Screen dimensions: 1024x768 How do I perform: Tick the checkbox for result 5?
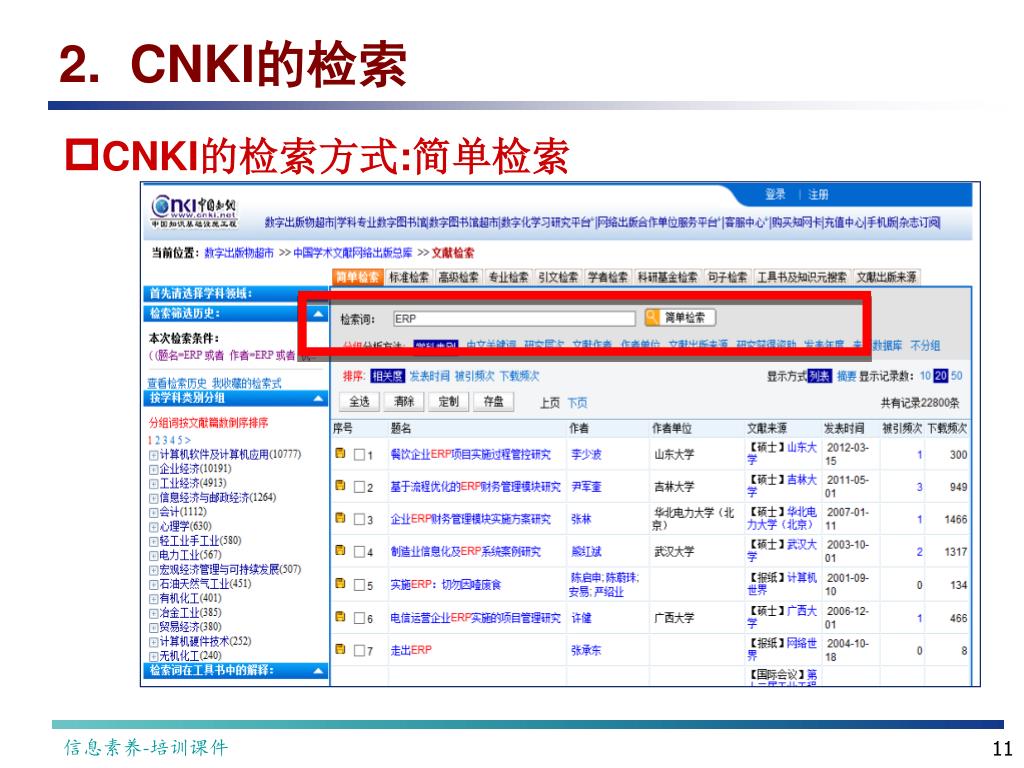359,585
